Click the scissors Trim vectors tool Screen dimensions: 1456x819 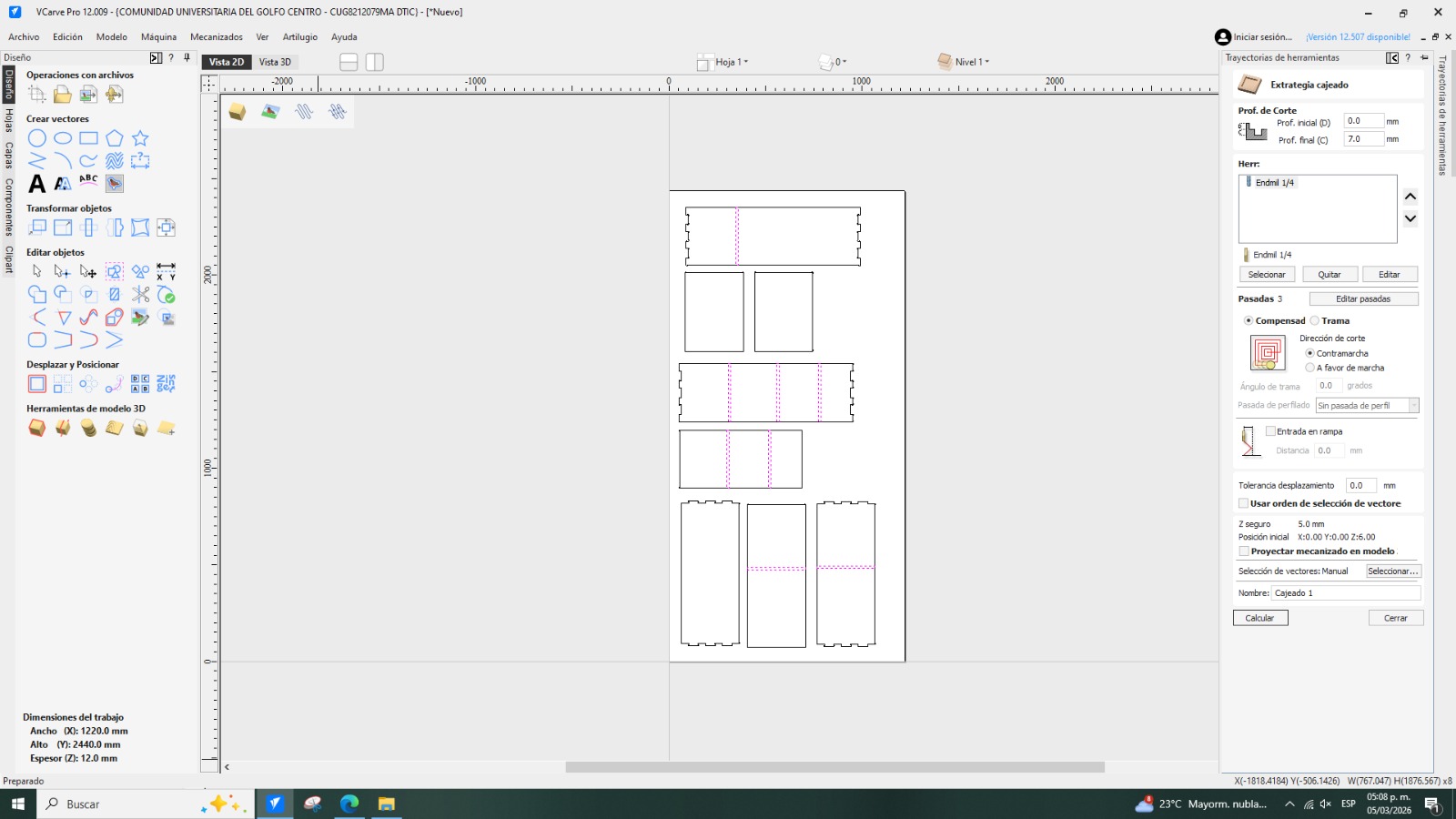pyautogui.click(x=140, y=294)
